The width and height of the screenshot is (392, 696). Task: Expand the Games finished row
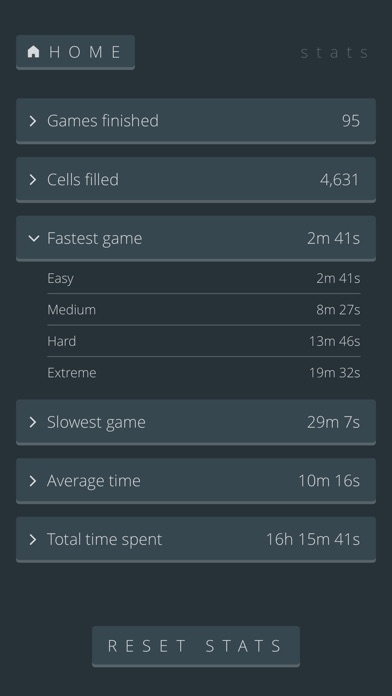point(196,121)
